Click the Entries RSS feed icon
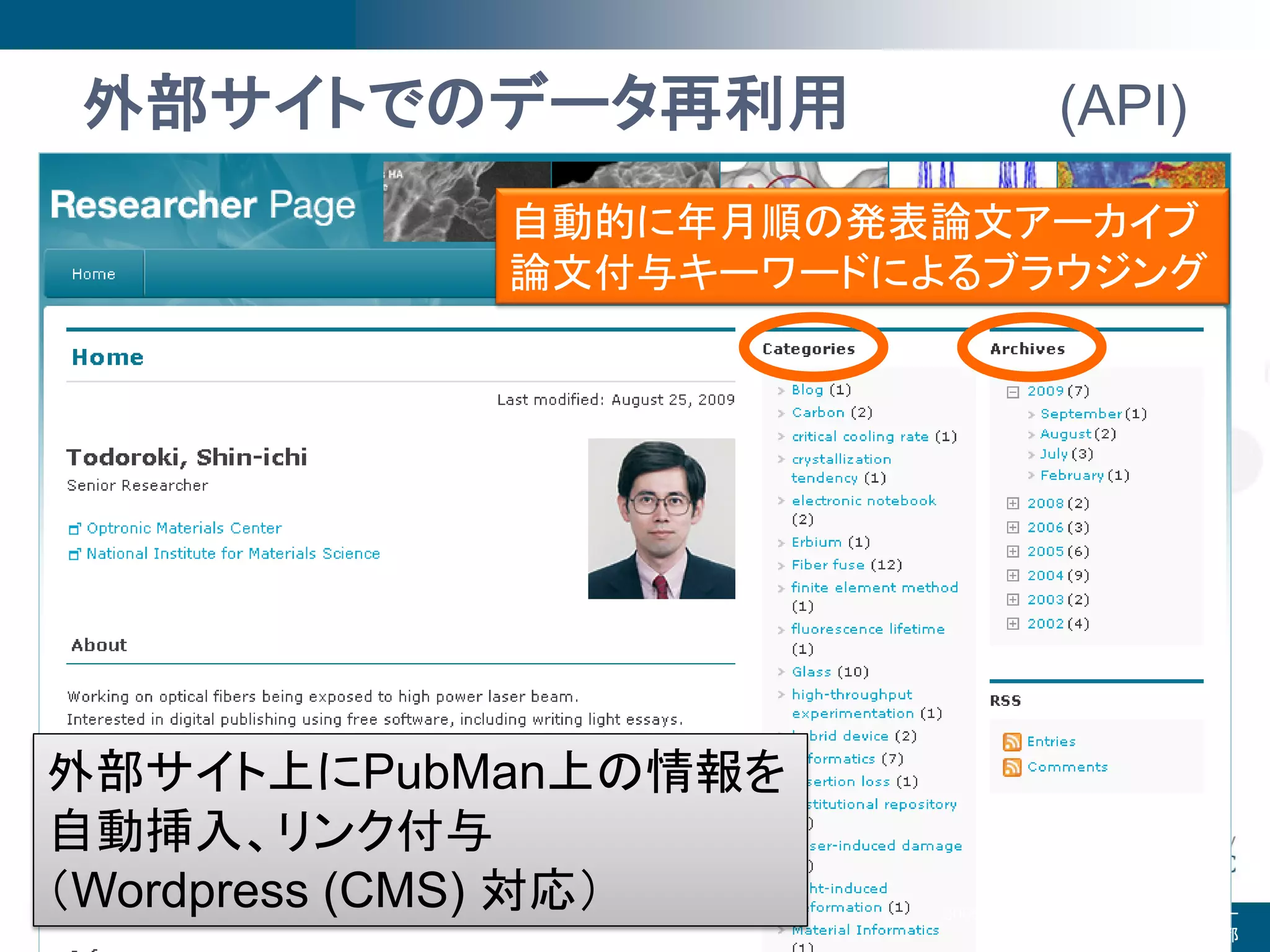Image resolution: width=1270 pixels, height=952 pixels. [x=1011, y=741]
